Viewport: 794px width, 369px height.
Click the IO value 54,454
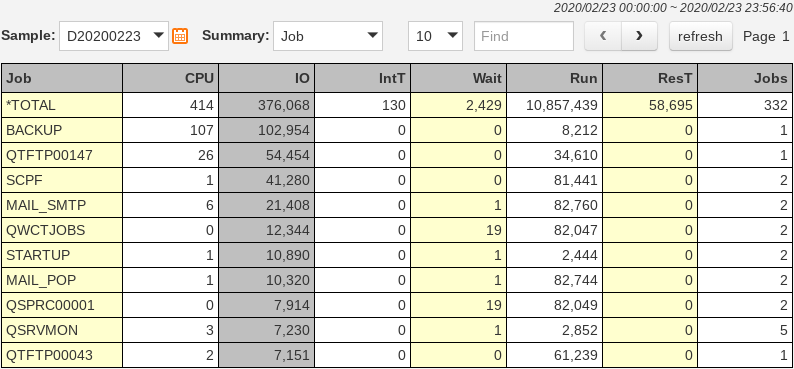pos(288,155)
